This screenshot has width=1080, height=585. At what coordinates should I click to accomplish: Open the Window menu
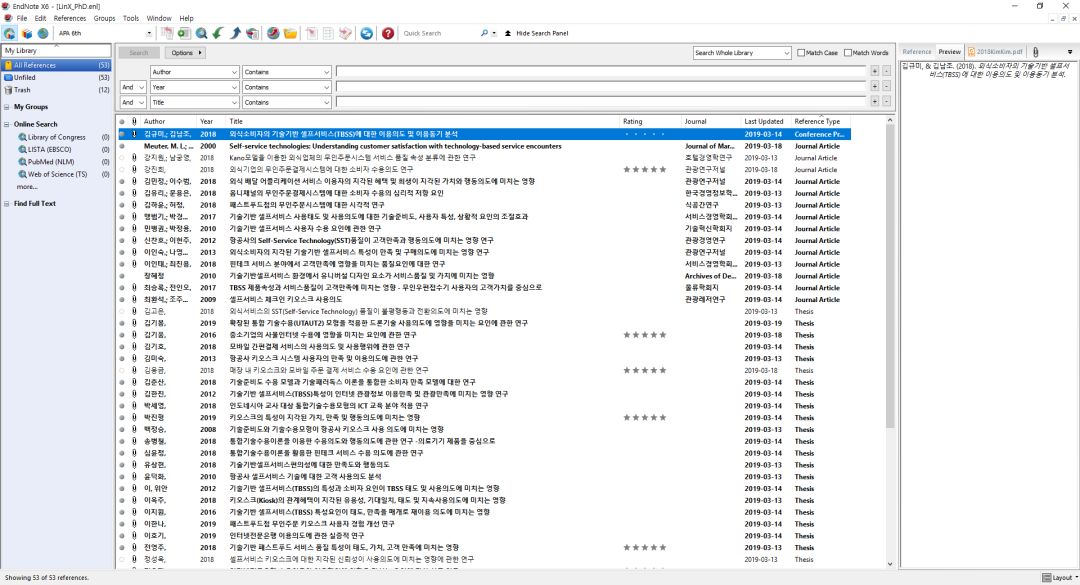pos(158,18)
